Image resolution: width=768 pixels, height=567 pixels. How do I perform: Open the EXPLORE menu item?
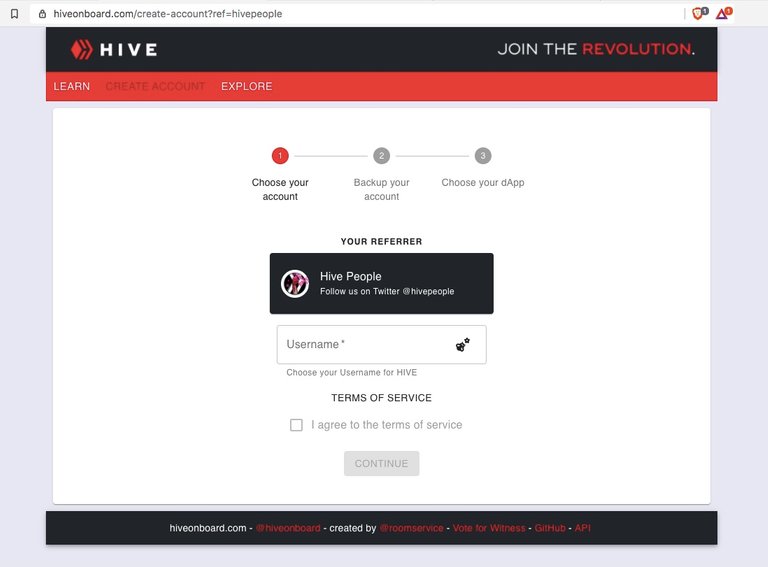click(x=246, y=86)
